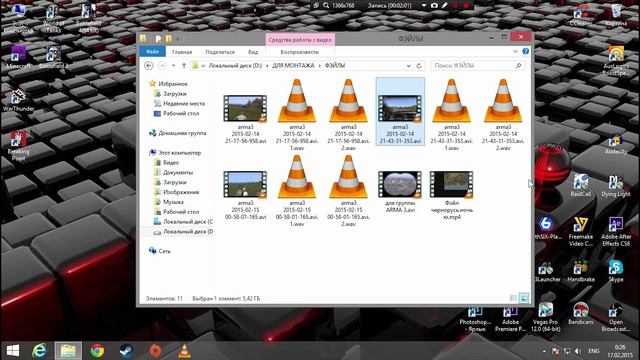Open the WarThunder desktop shortcut
This screenshot has width=640, height=360.
[18, 100]
